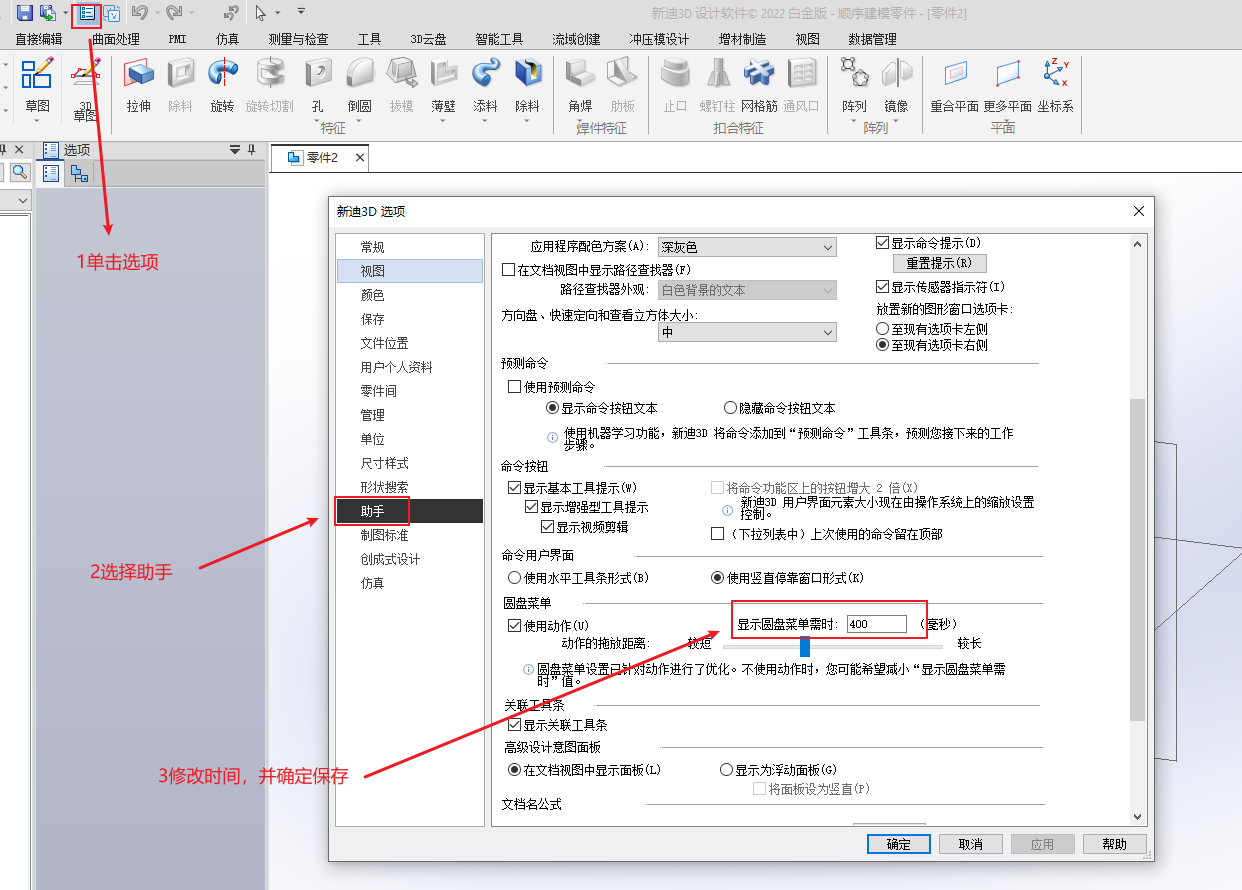Expand the 草图 tool dropdown arrow
This screenshot has width=1242, height=890.
[x=37, y=120]
